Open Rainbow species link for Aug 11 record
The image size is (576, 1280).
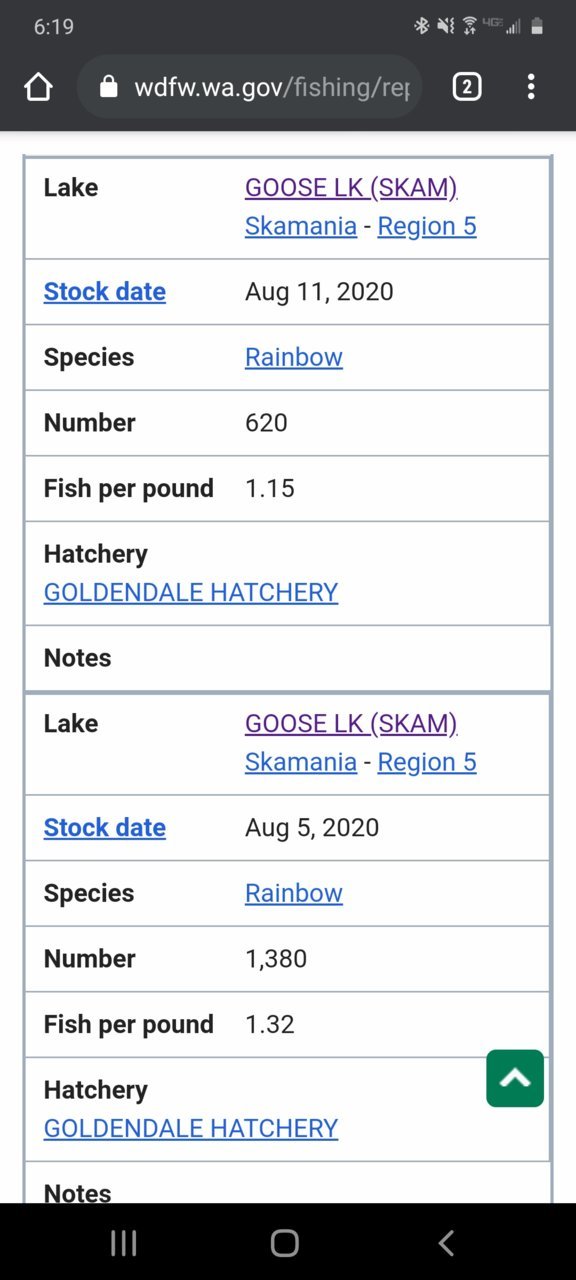pyautogui.click(x=294, y=357)
